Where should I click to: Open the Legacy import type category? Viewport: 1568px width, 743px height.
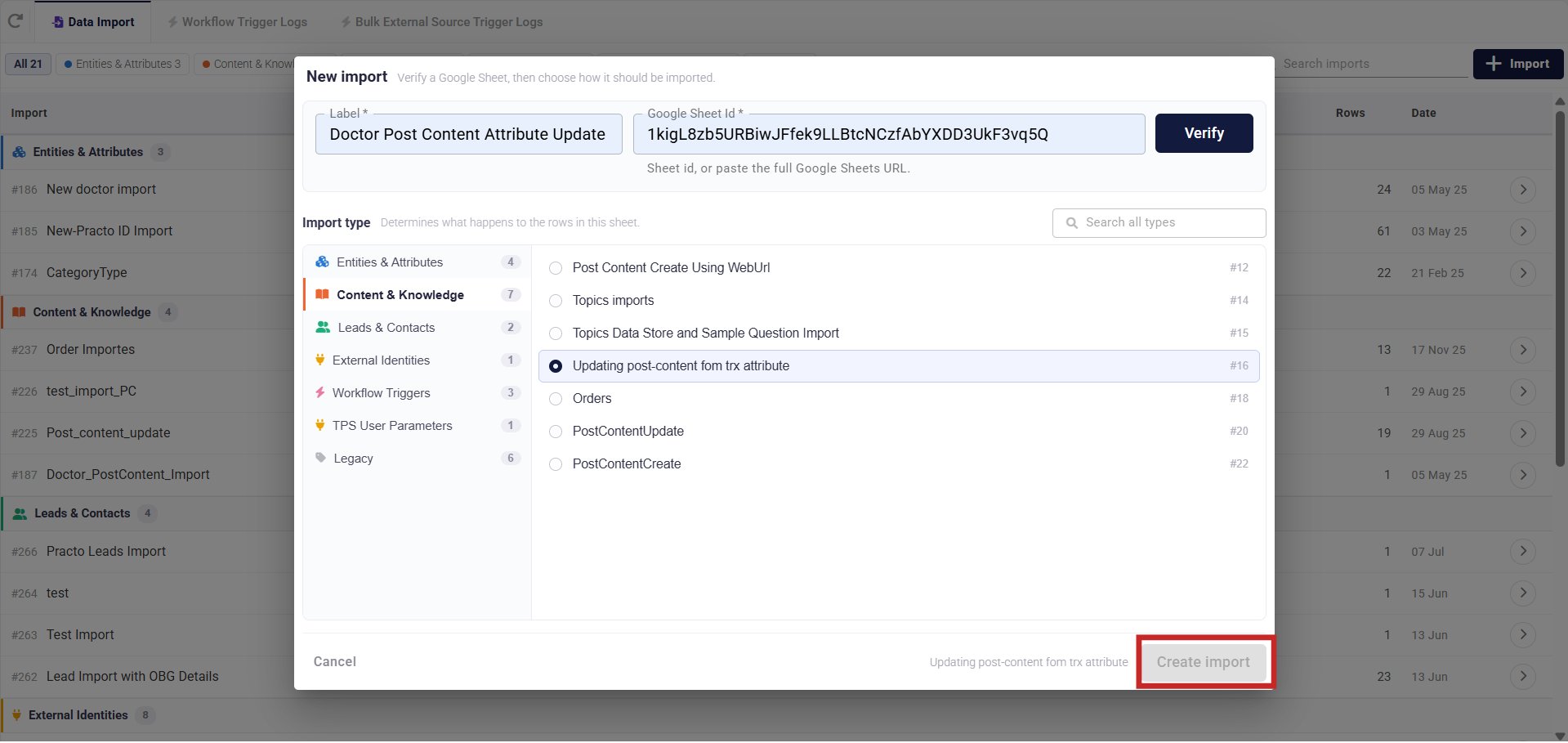pos(417,459)
